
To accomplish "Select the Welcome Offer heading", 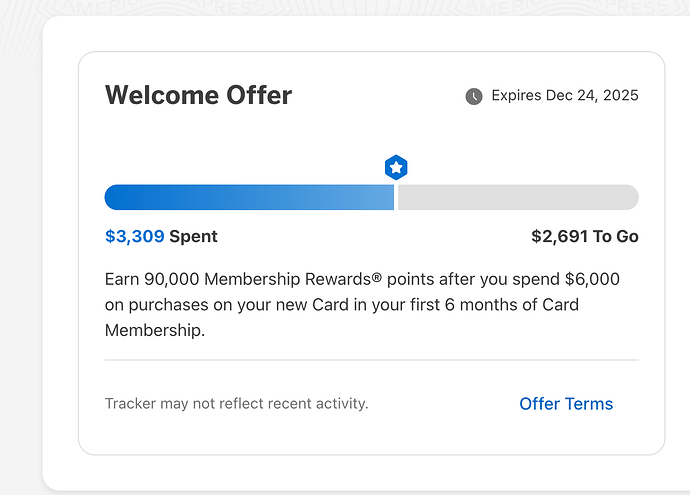I will click(x=198, y=95).
